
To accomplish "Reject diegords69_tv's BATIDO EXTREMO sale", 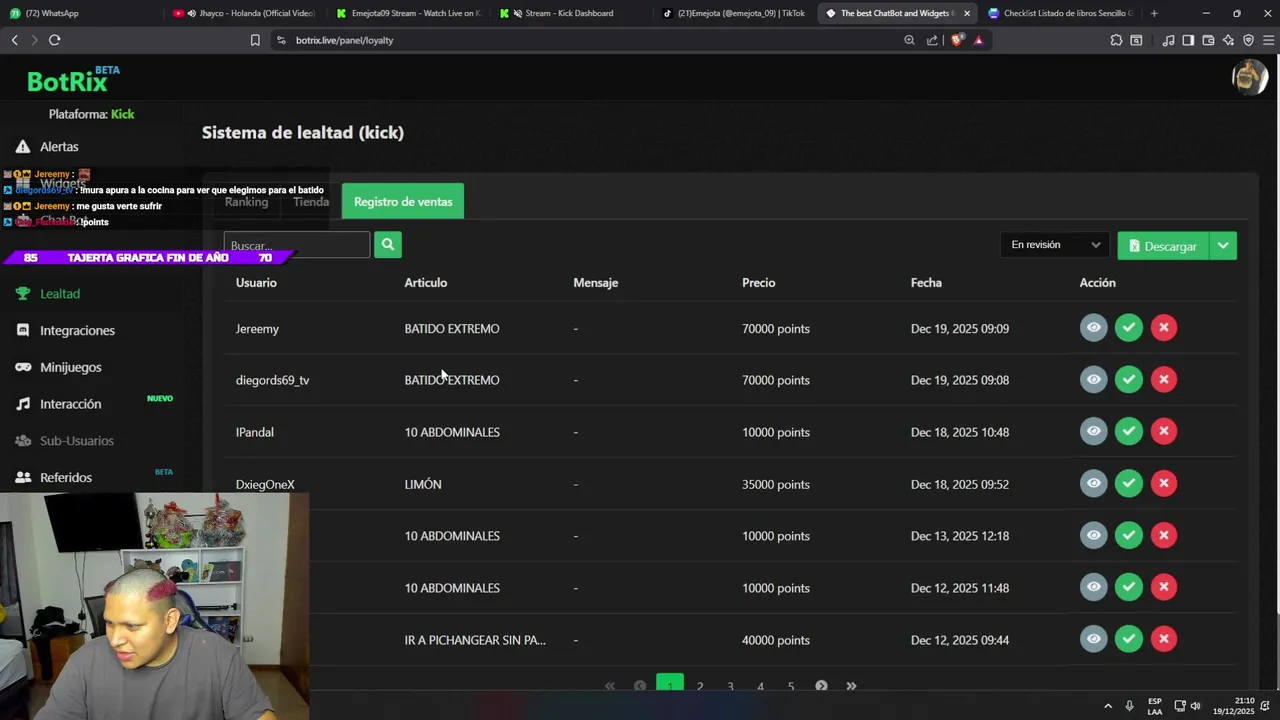I will point(1164,380).
